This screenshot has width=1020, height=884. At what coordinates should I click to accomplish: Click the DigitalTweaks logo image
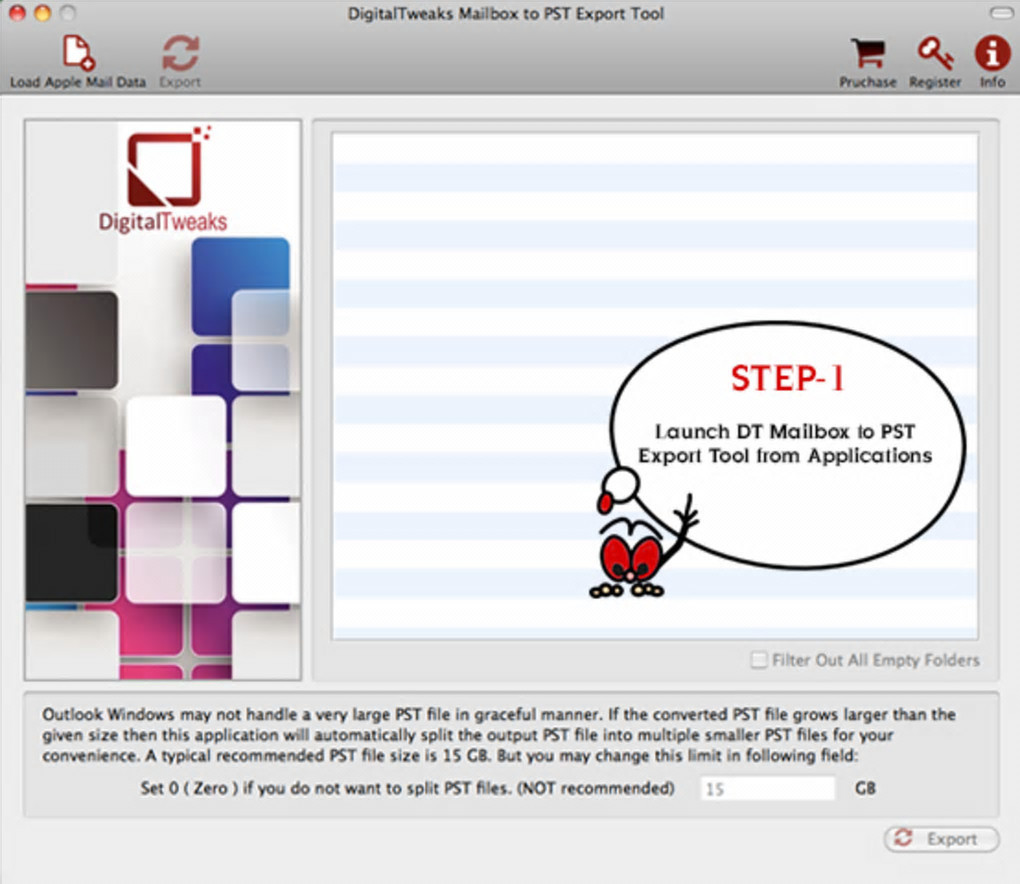click(x=163, y=179)
